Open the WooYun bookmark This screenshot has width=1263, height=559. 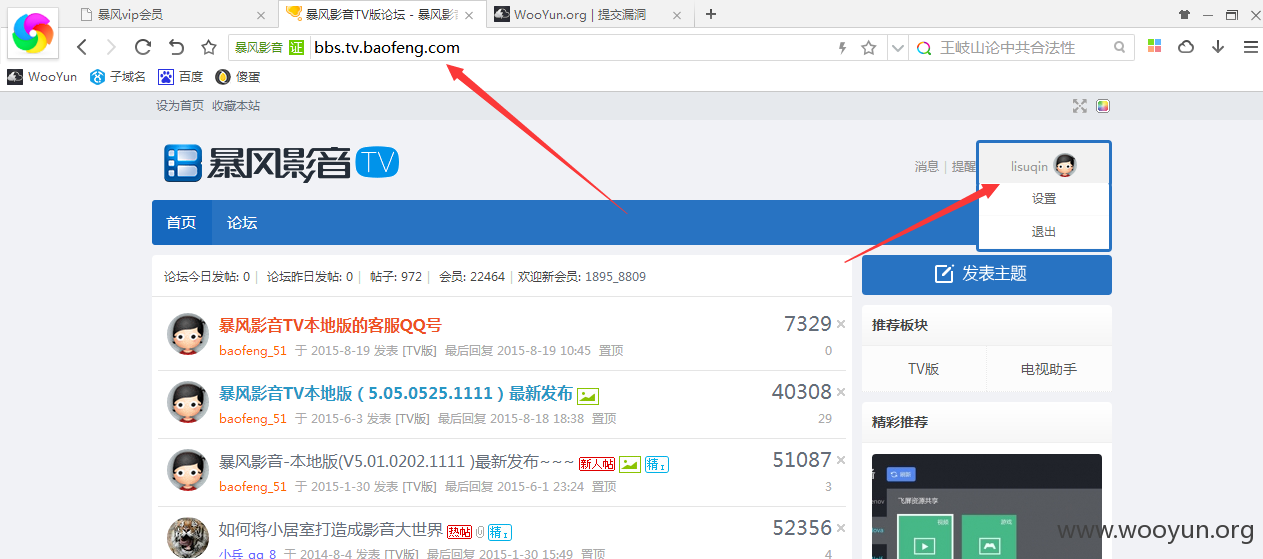42,77
